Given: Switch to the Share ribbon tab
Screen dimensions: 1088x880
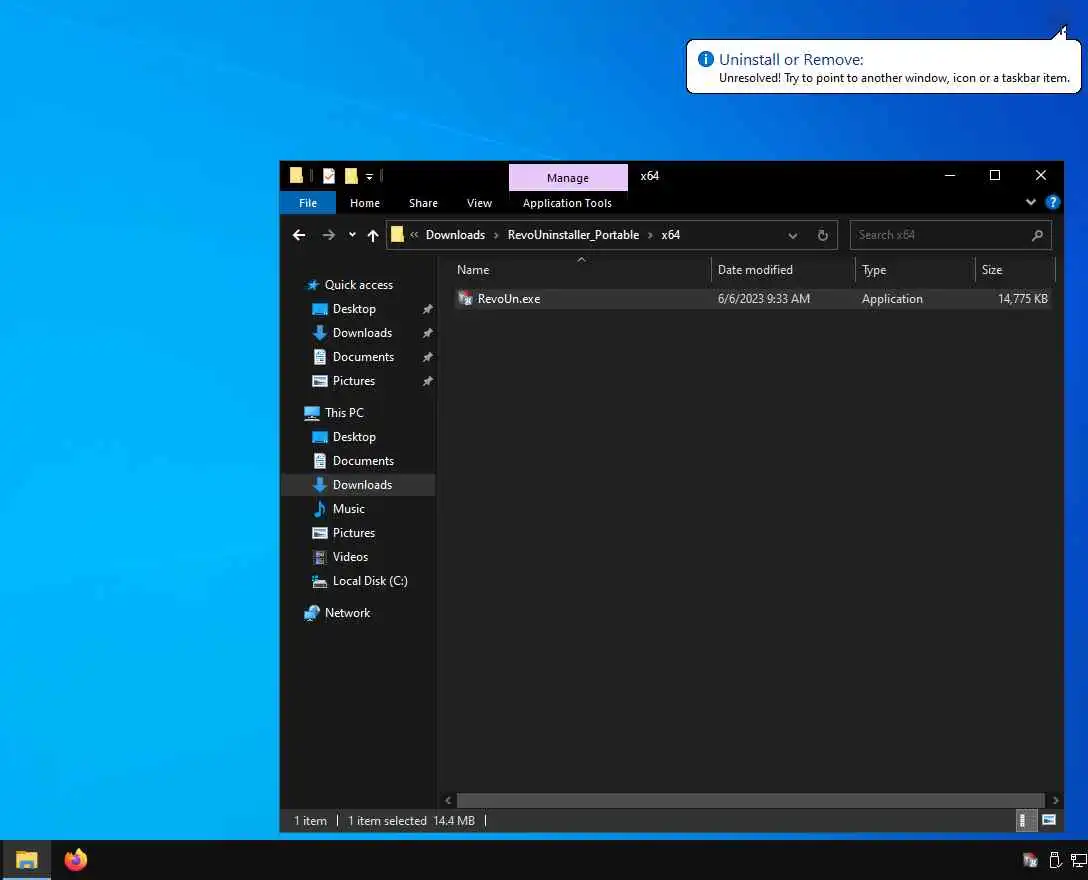Looking at the screenshot, I should 423,203.
